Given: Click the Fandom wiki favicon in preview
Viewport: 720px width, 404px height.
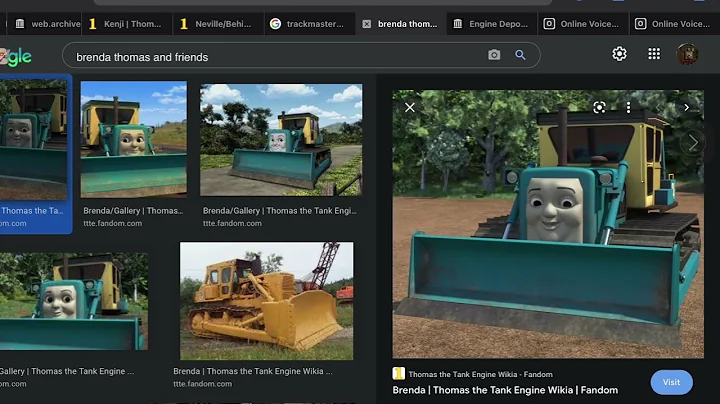Looking at the screenshot, I should coord(398,374).
